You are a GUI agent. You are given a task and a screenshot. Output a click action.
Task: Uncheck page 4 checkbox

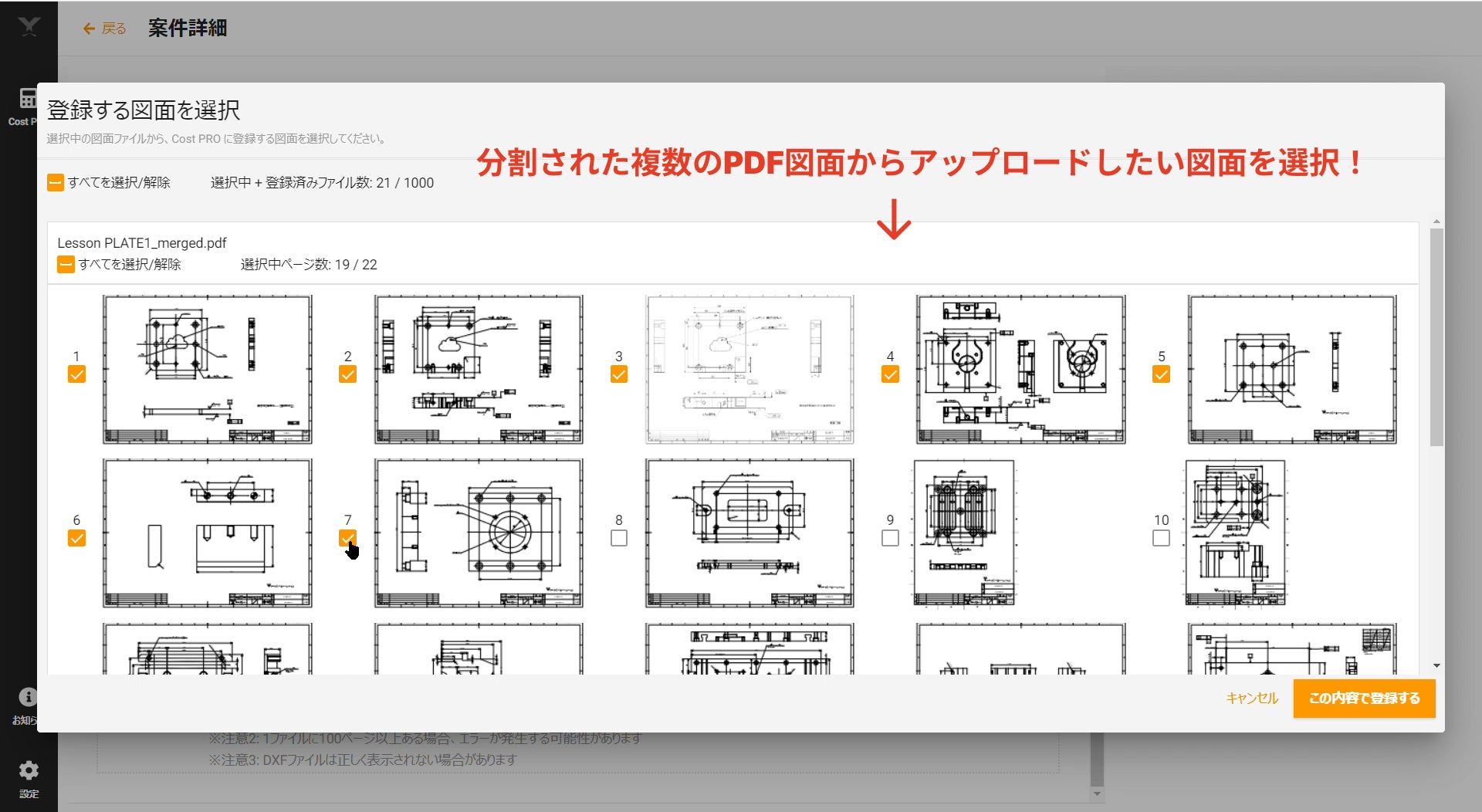pyautogui.click(x=890, y=374)
